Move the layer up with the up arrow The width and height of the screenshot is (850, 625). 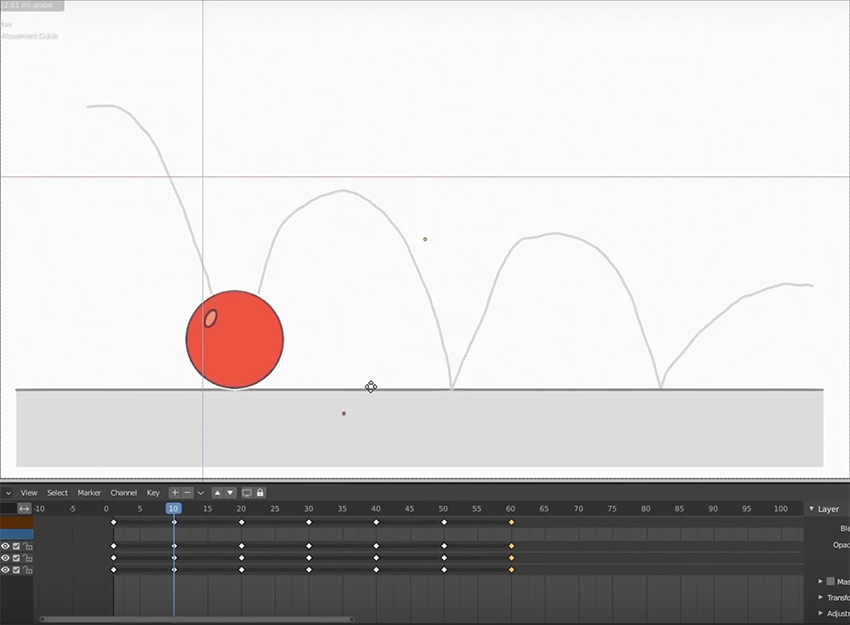click(217, 493)
